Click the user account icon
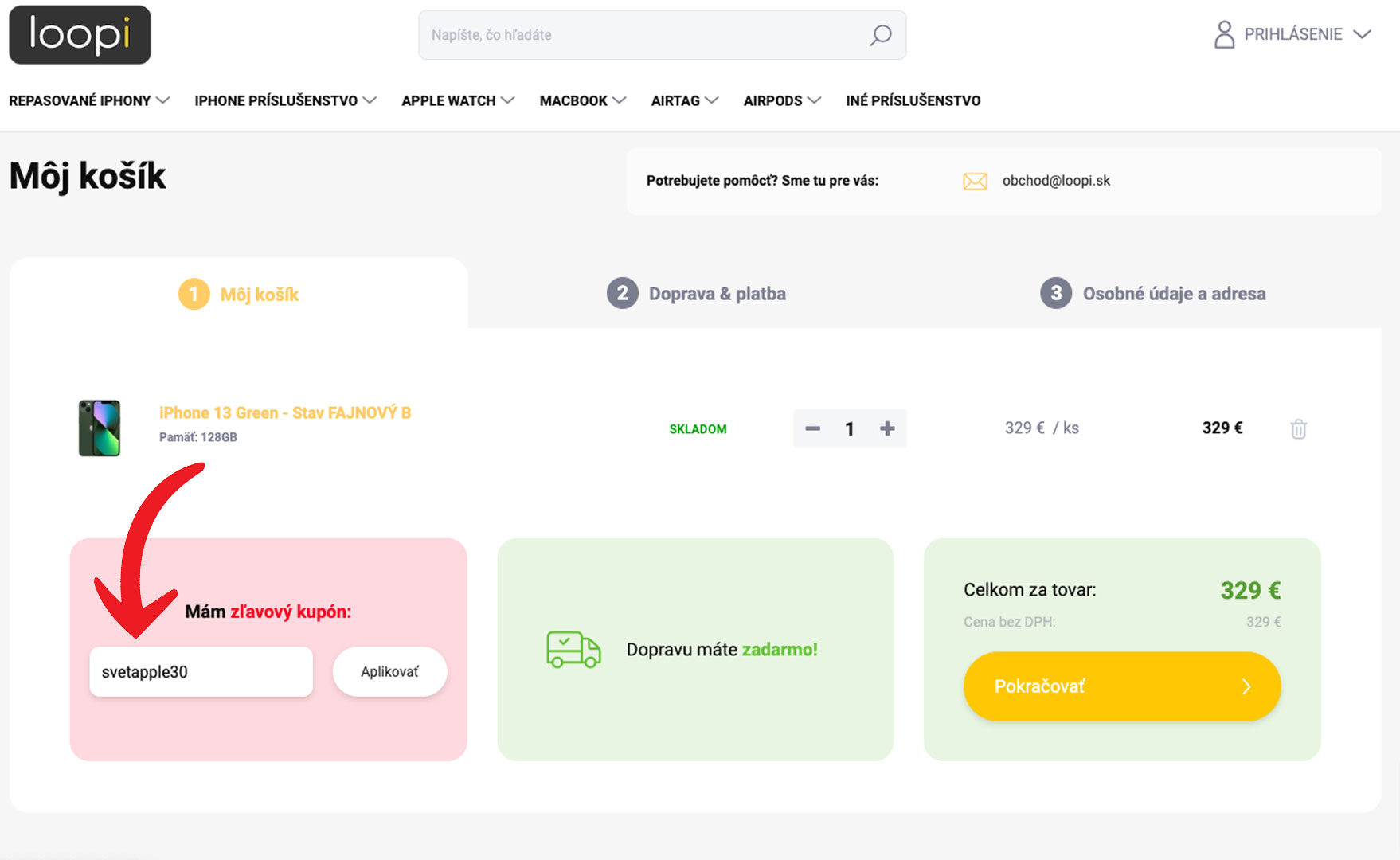 [1224, 34]
